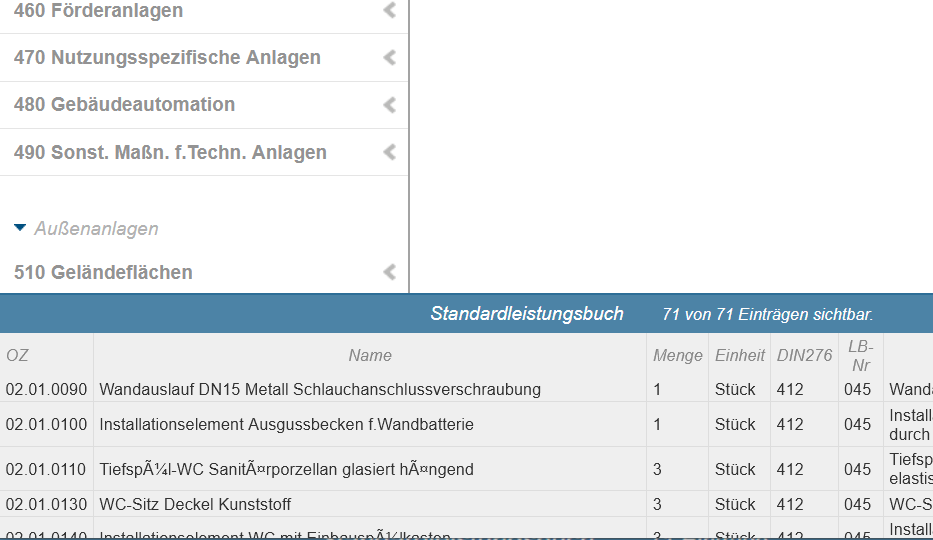The width and height of the screenshot is (933, 540).
Task: Click DIN276 value 412 in row 02.01.0130
Action: (790, 504)
